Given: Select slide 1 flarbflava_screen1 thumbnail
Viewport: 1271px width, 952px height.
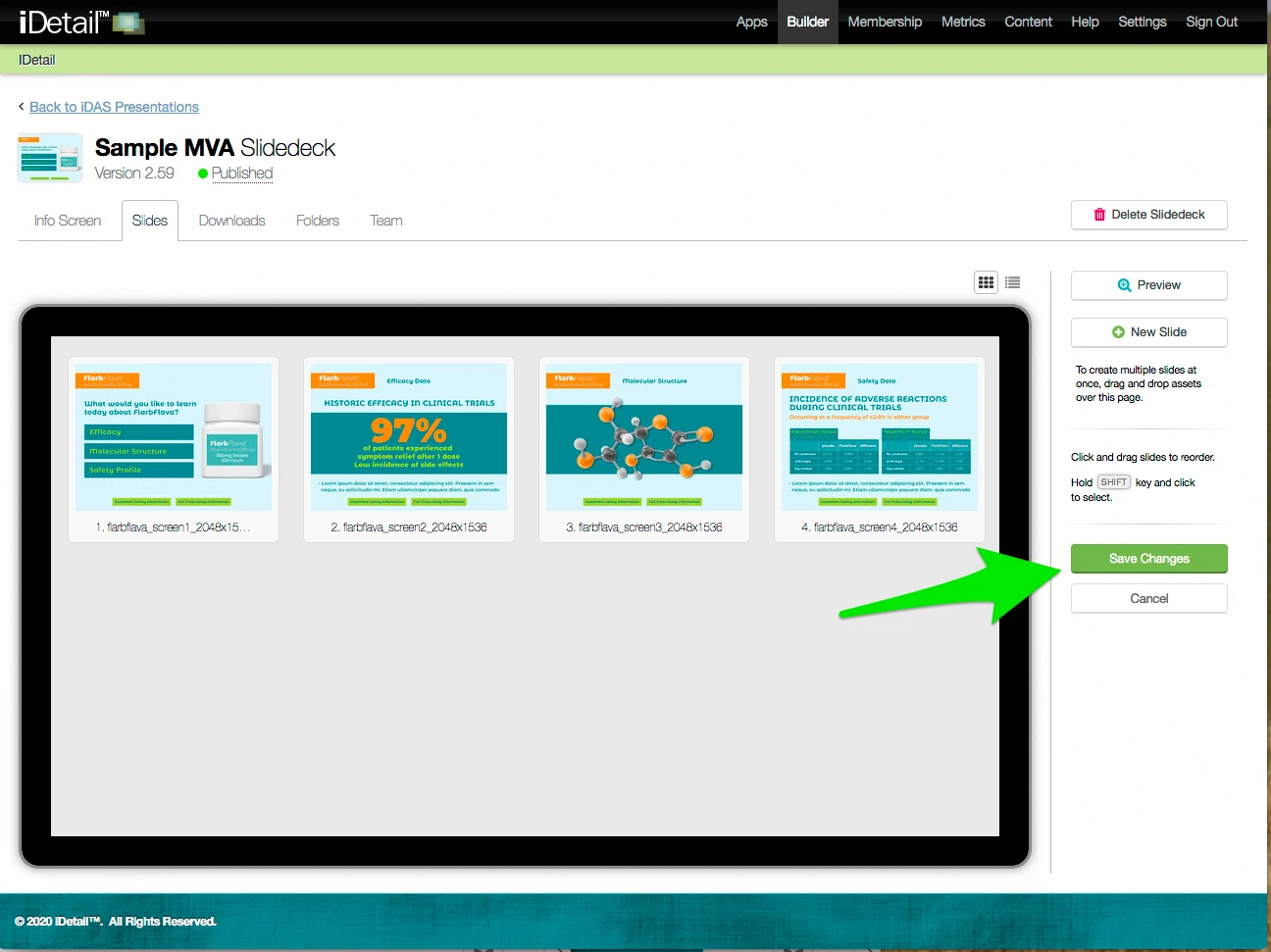Looking at the screenshot, I should click(x=174, y=437).
